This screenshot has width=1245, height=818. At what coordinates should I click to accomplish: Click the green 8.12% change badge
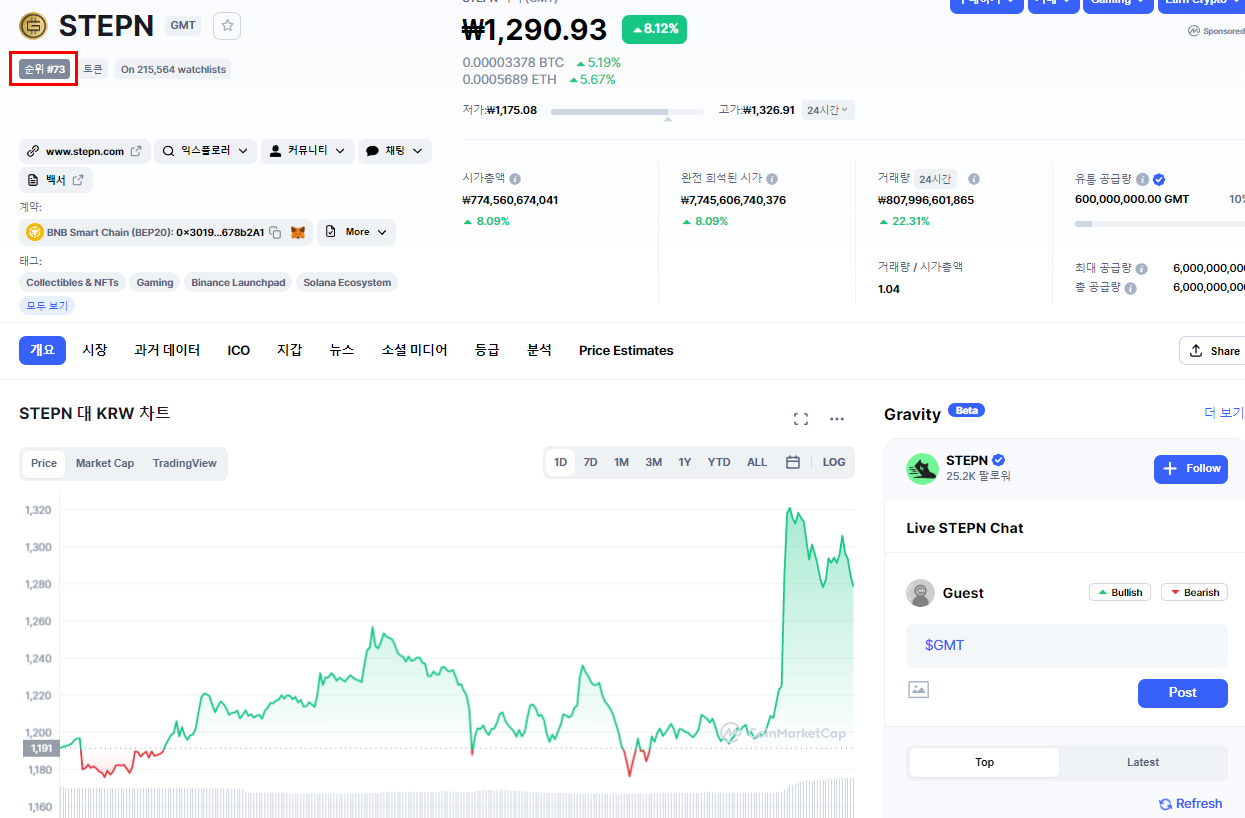tap(654, 29)
